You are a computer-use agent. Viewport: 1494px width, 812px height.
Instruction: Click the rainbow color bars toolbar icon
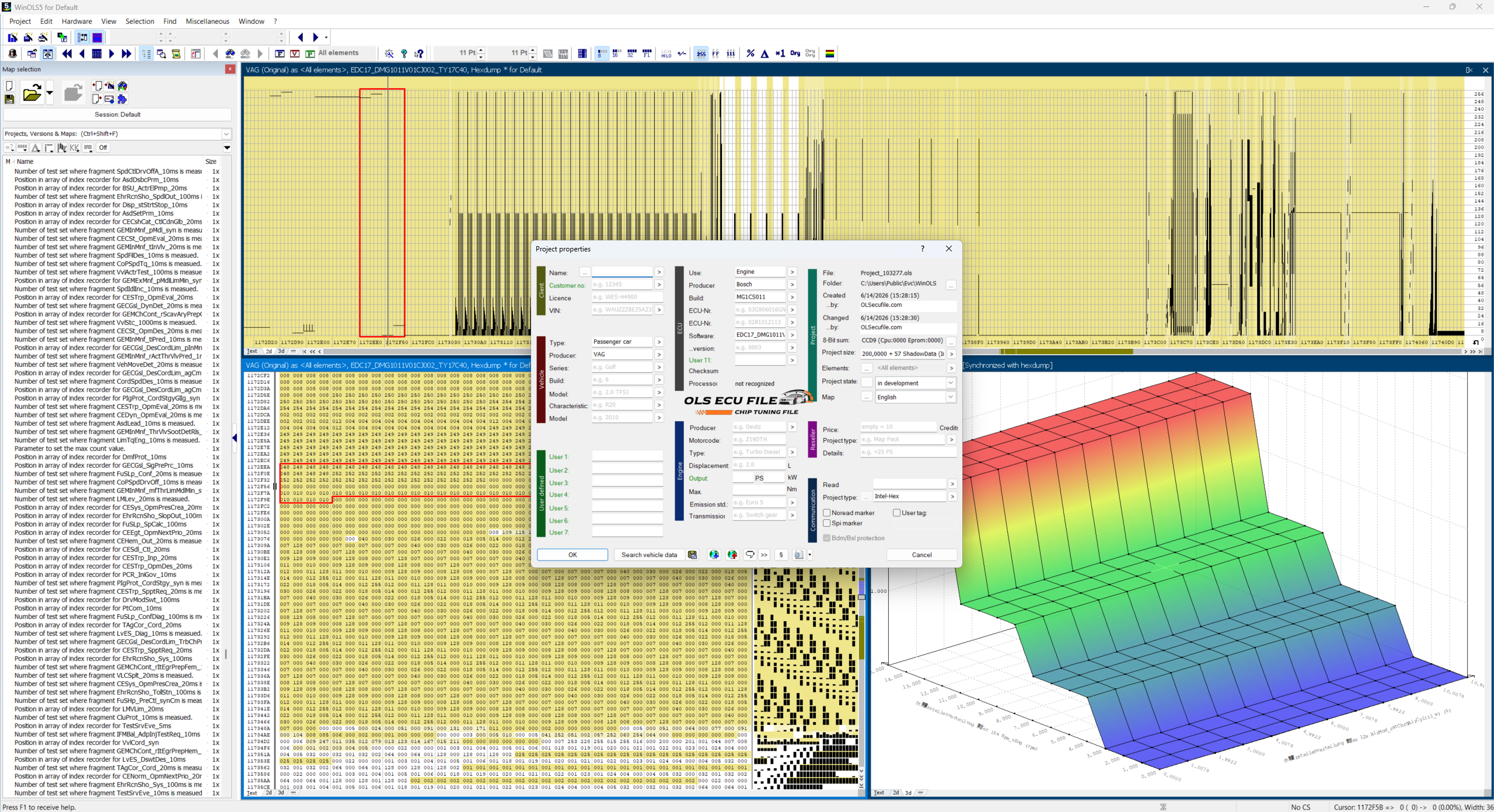click(830, 54)
